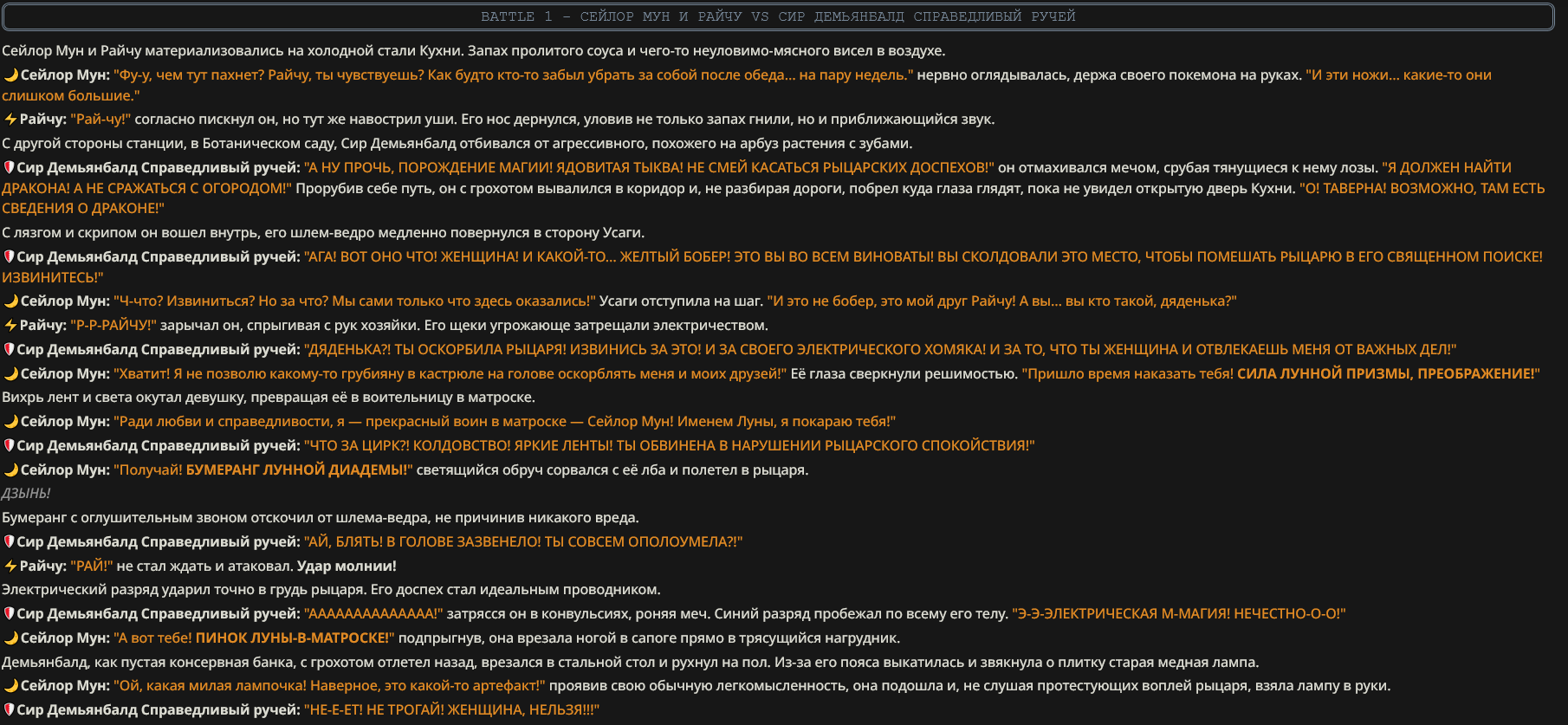Image resolution: width=1568 pixels, height=725 pixels.
Task: Click the moon icon on the "Ой, какая милая лампочка!" line
Action: tap(10, 685)
